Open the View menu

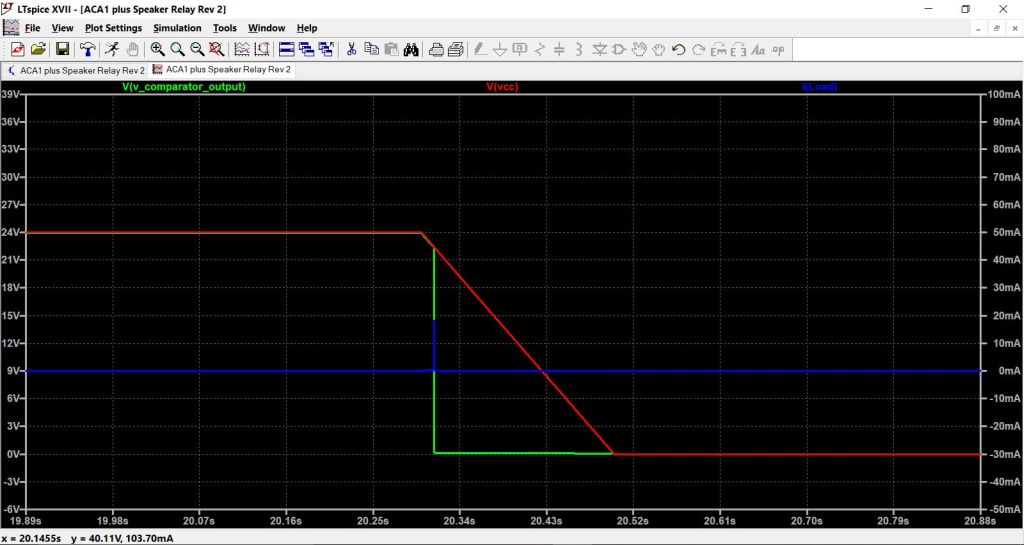pyautogui.click(x=63, y=28)
